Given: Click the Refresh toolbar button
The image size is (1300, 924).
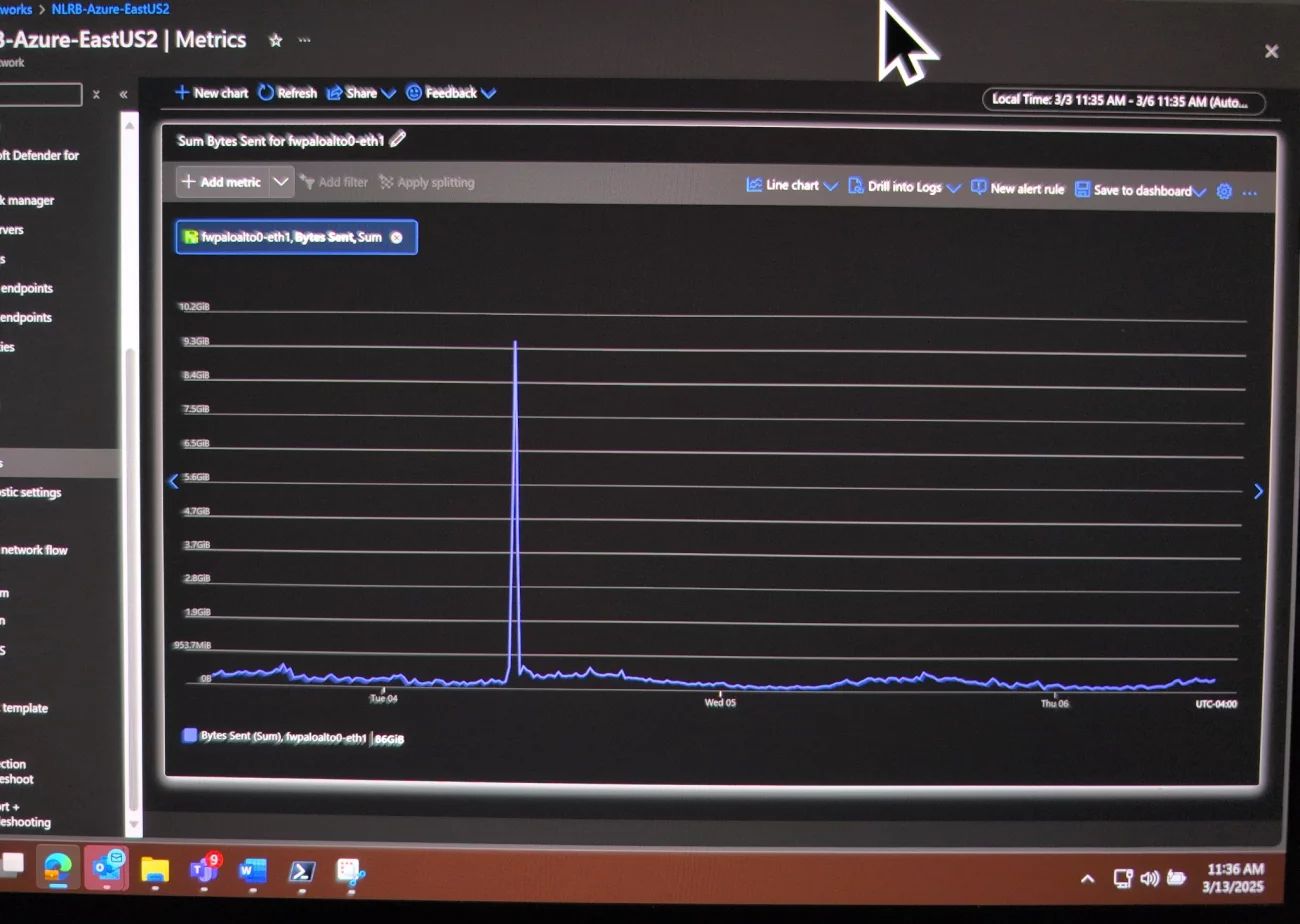Looking at the screenshot, I should (x=287, y=93).
